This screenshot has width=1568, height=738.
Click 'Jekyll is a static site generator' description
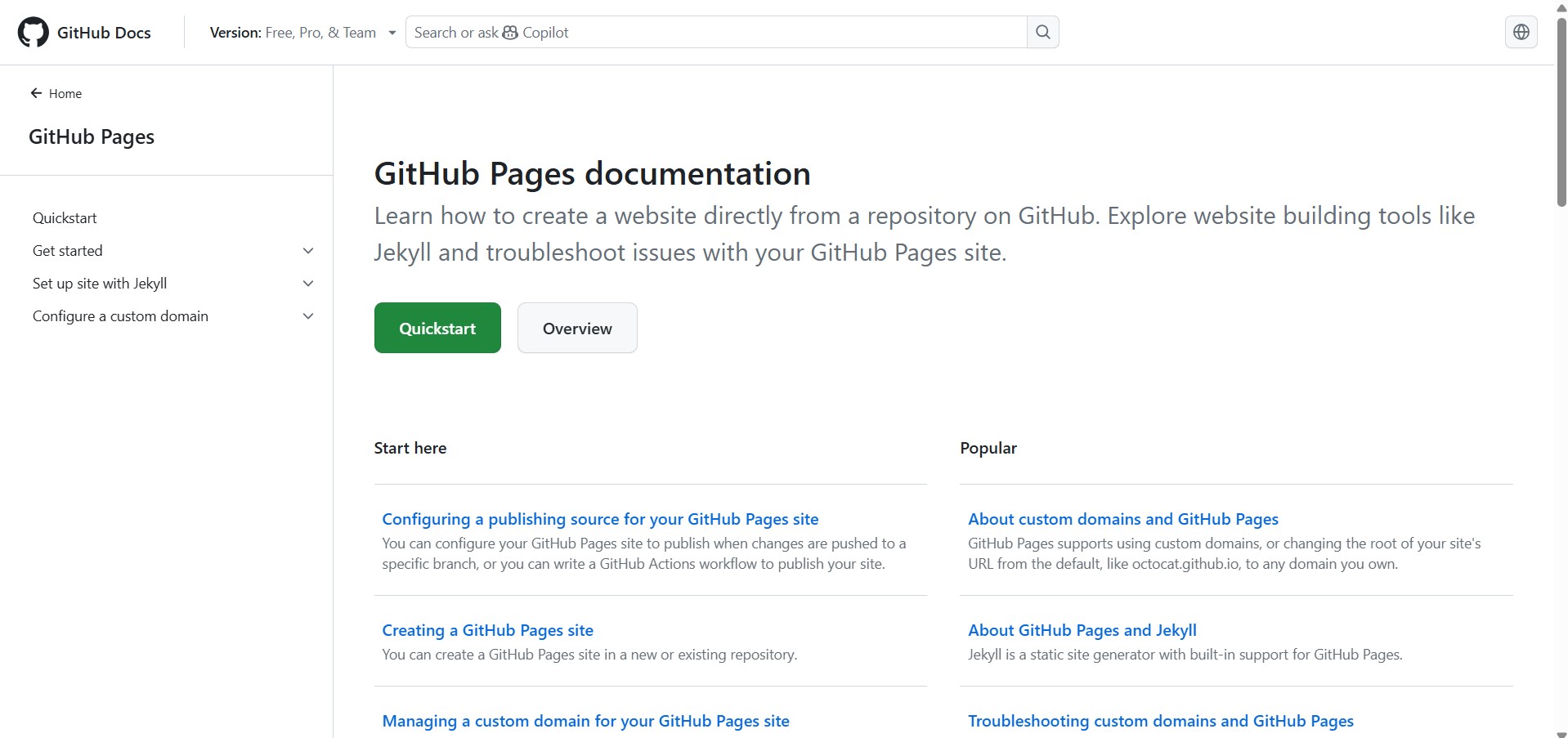(x=1185, y=655)
